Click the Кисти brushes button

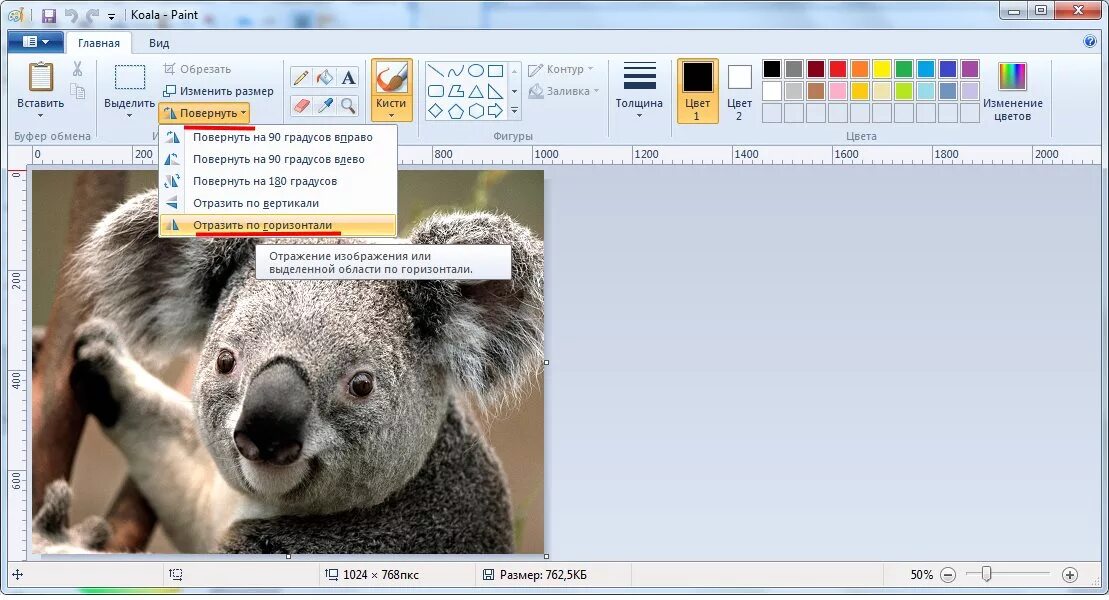[391, 90]
